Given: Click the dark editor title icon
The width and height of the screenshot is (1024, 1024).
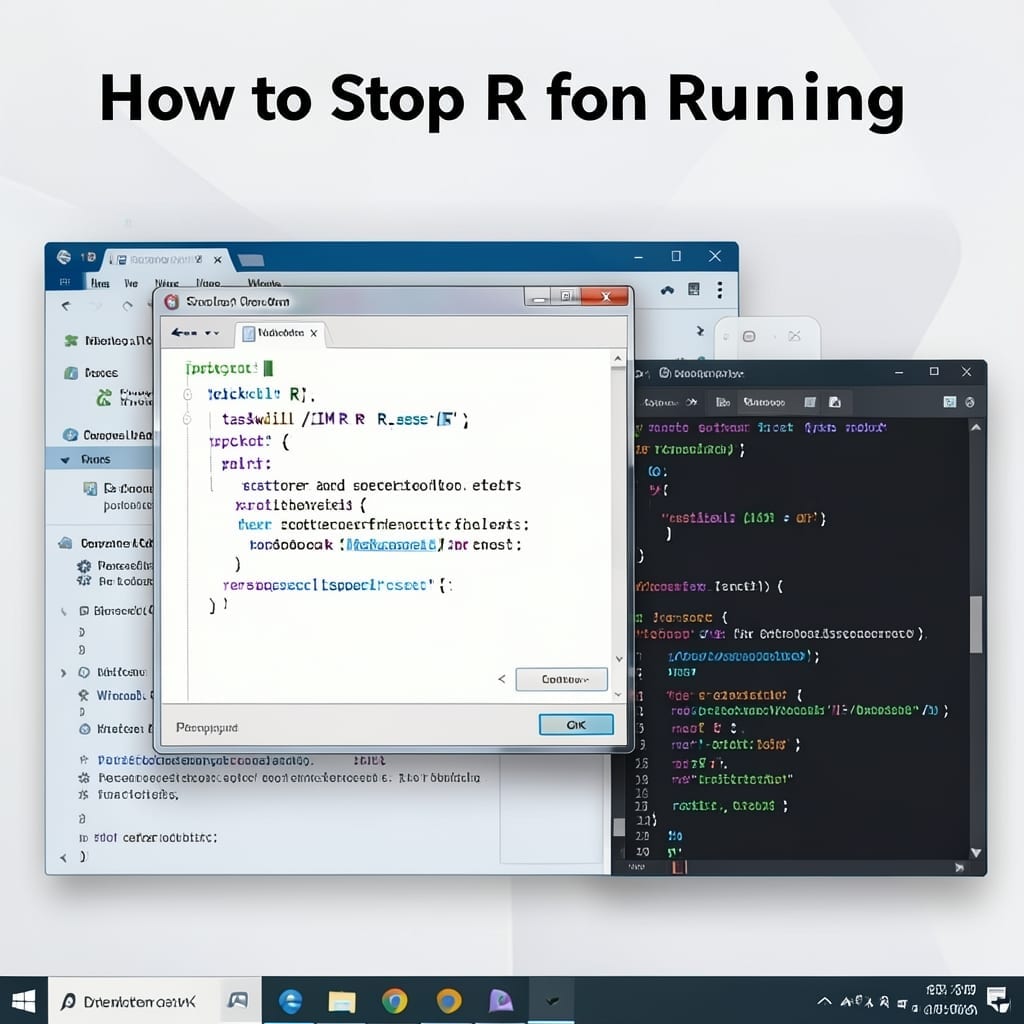Looking at the screenshot, I should pos(665,373).
